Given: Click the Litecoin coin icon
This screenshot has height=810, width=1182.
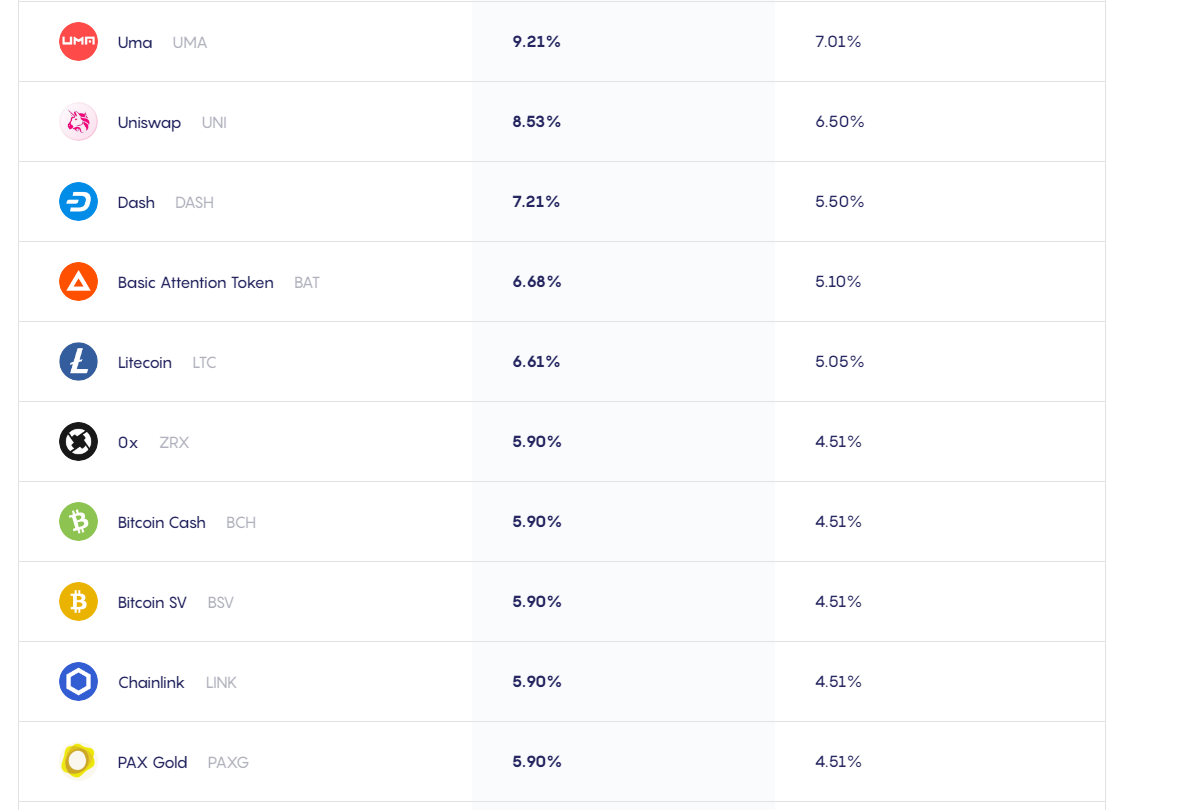Looking at the screenshot, I should point(78,361).
